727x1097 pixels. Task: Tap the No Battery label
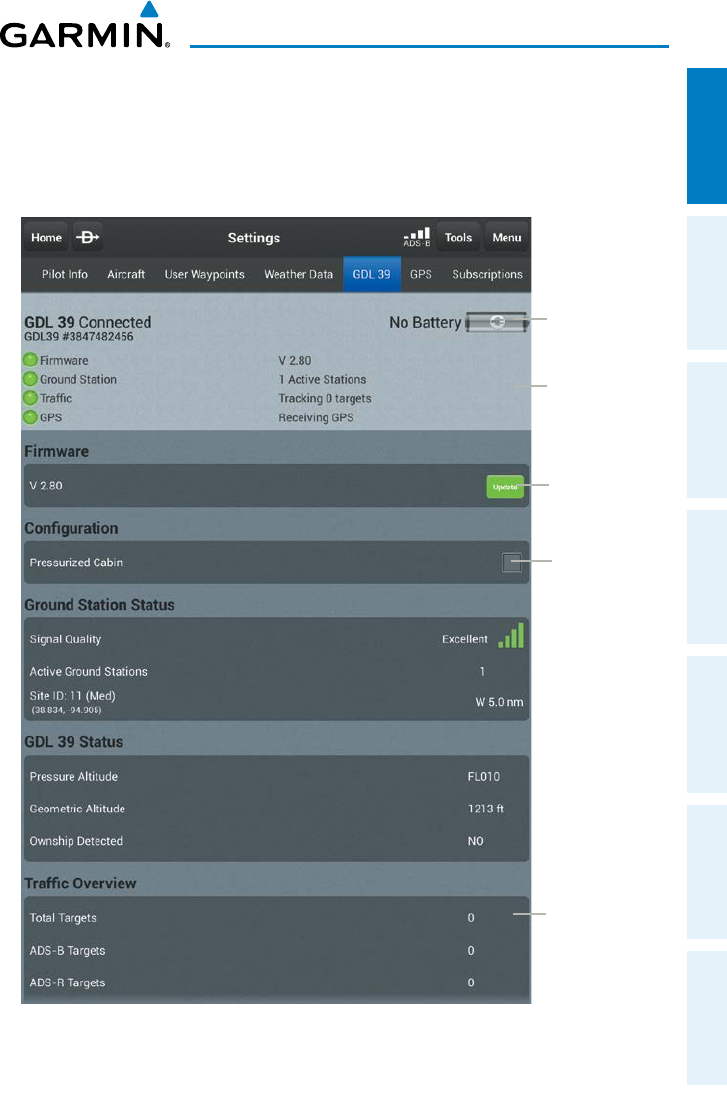425,323
